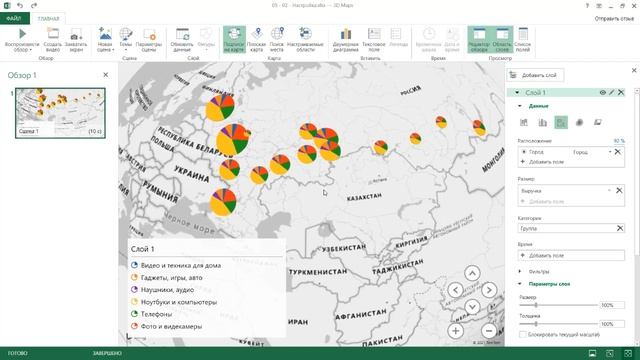Rotate map left with arrow button
The height and width of the screenshot is (360, 640).
[x=456, y=290]
